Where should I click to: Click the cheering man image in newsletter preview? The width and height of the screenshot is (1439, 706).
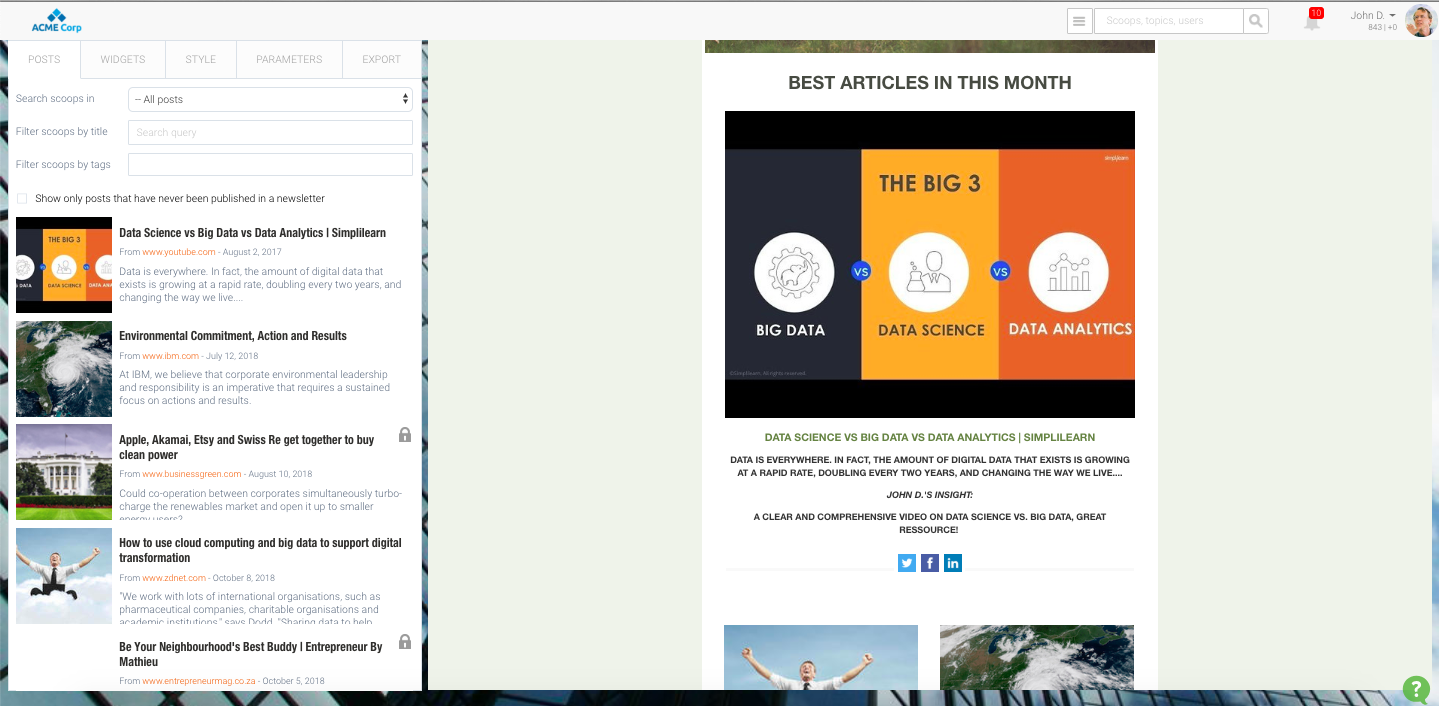point(821,657)
